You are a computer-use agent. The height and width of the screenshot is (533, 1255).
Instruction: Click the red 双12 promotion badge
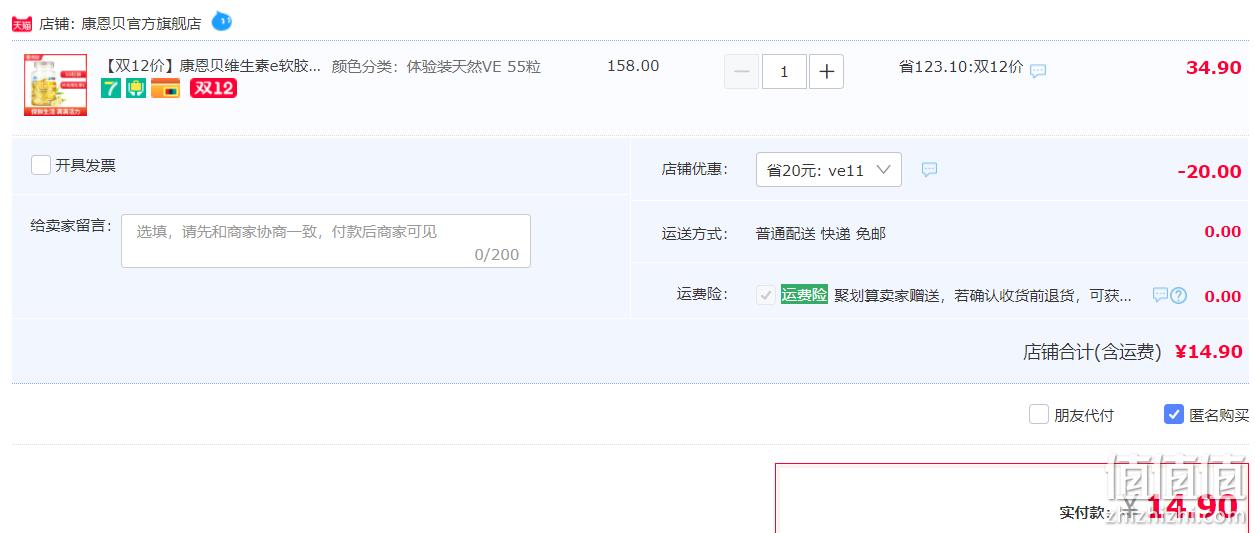[x=213, y=88]
